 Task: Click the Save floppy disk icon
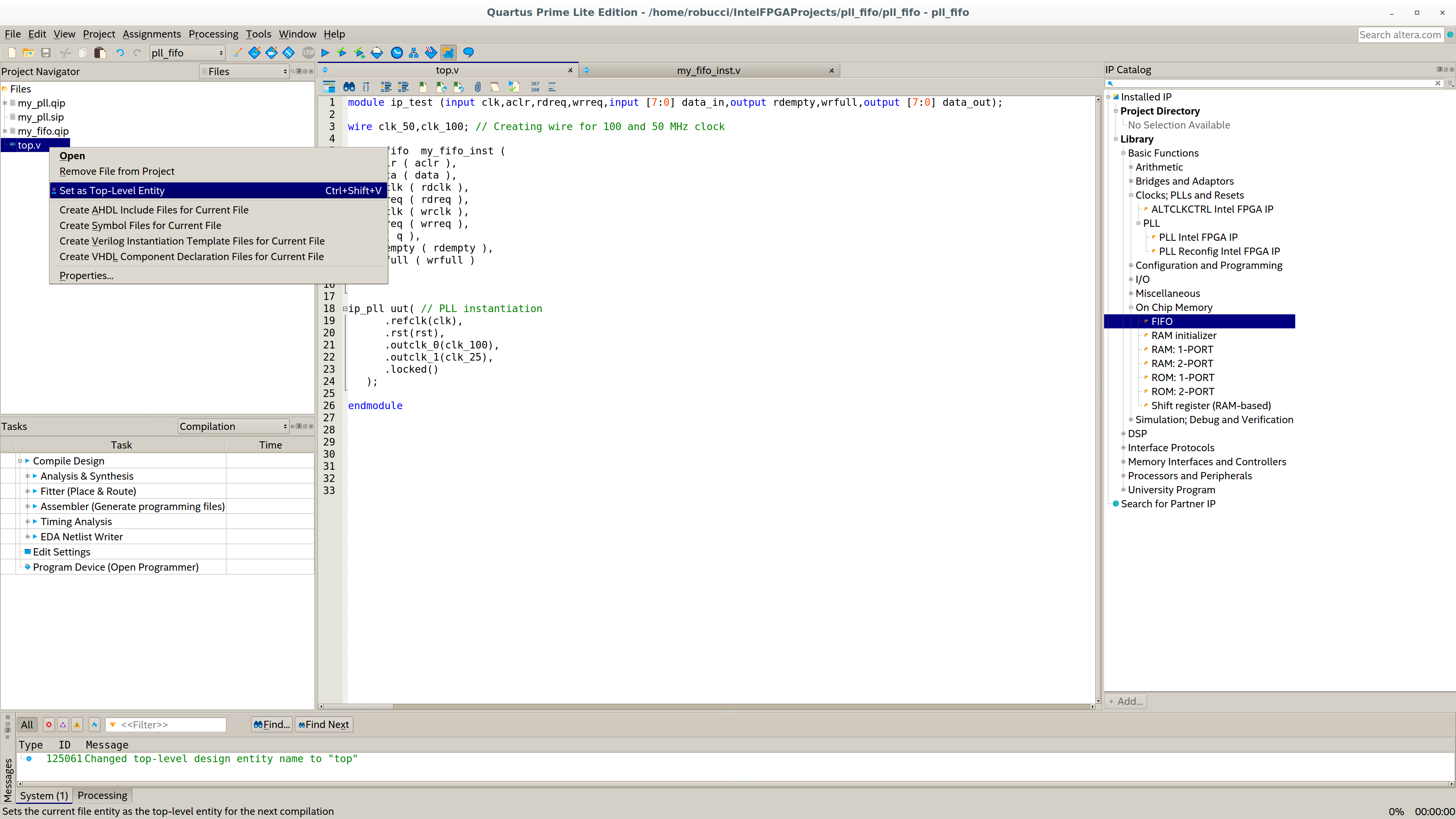coord(46,53)
